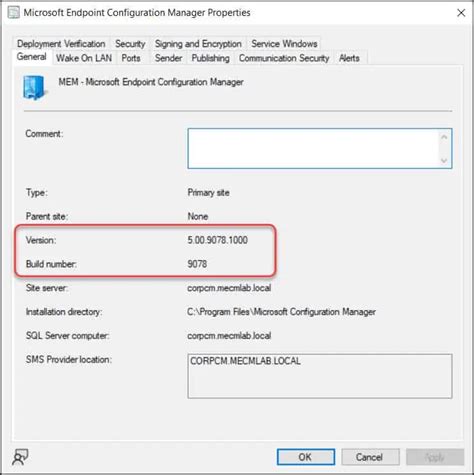Open the Publishing tab
This screenshot has height=475, width=474.
click(210, 58)
